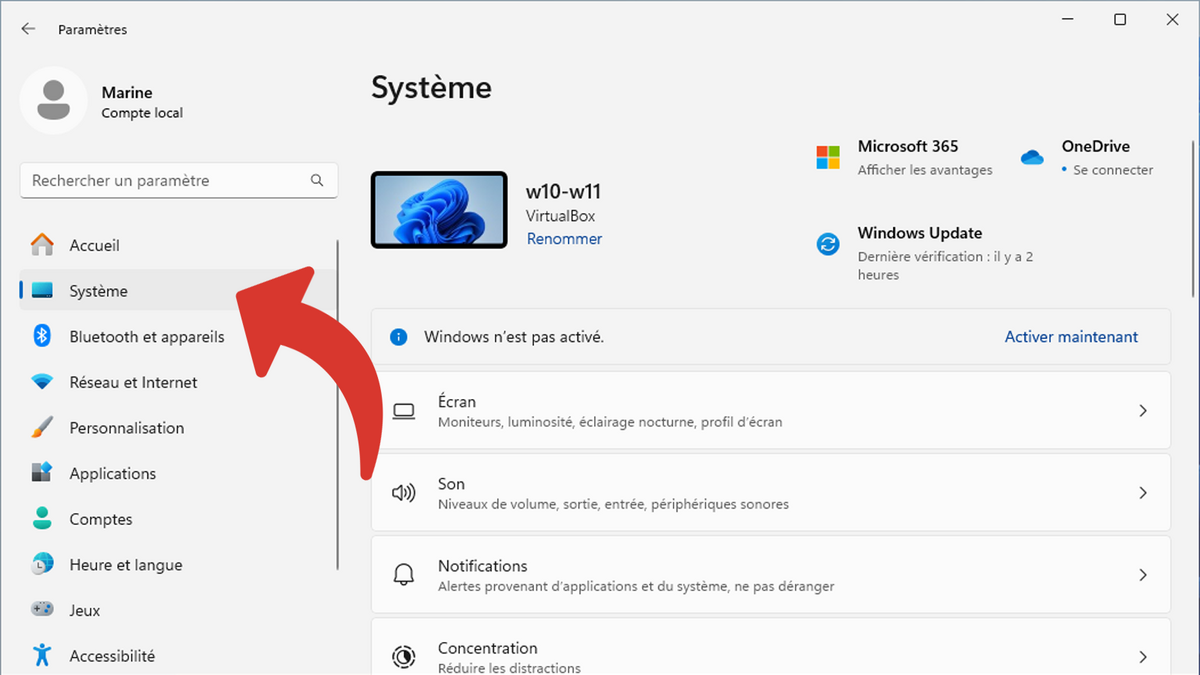
Task: Click the Microsoft 365 logo icon
Action: coord(828,157)
